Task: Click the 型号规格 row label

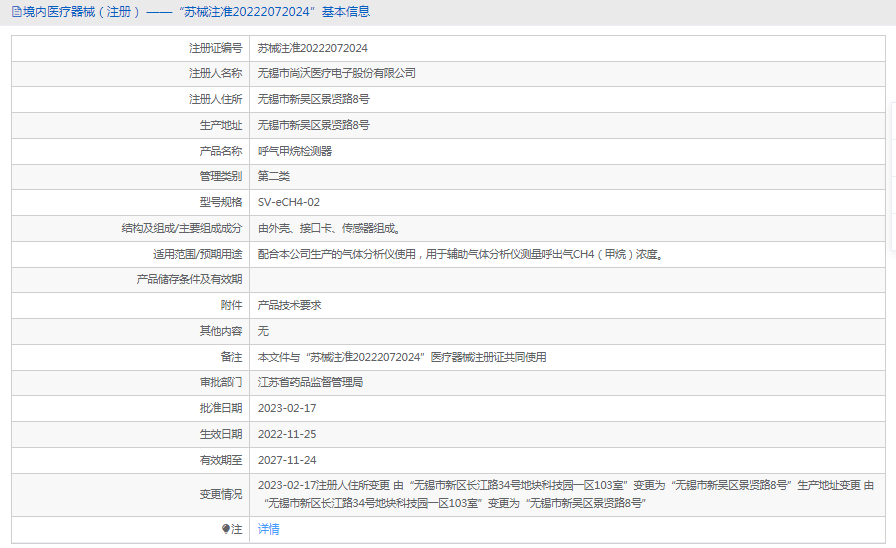Action: pyautogui.click(x=221, y=202)
